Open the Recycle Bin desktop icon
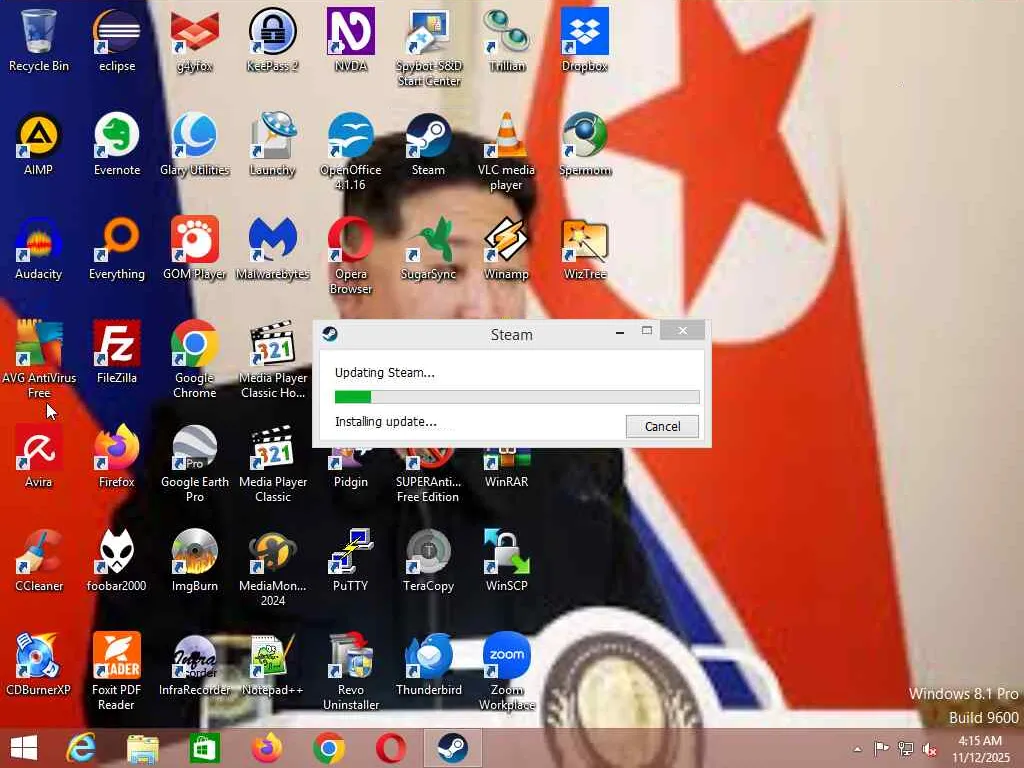1024x768 pixels. [39, 40]
